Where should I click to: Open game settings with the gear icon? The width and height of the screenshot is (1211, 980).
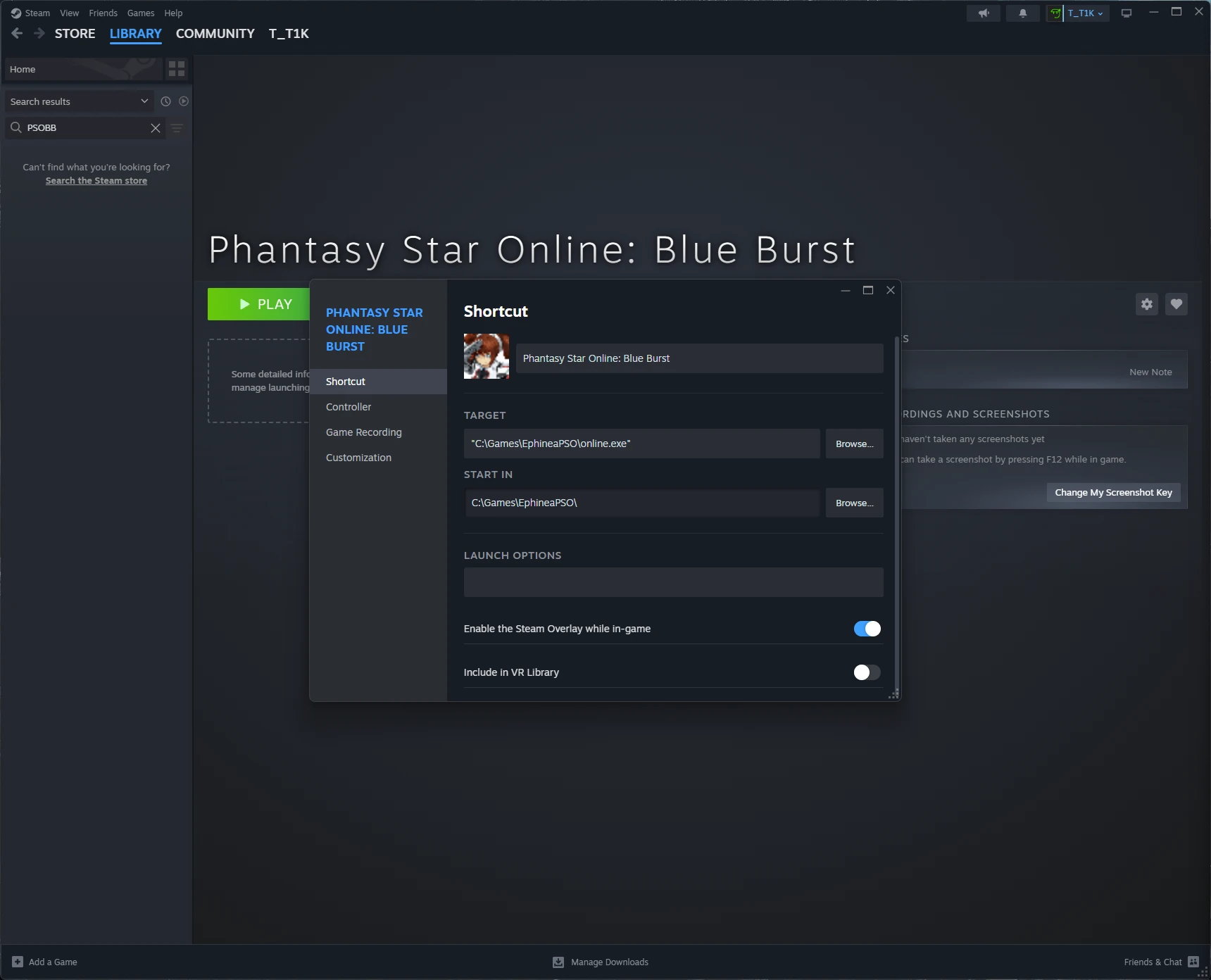tap(1146, 304)
